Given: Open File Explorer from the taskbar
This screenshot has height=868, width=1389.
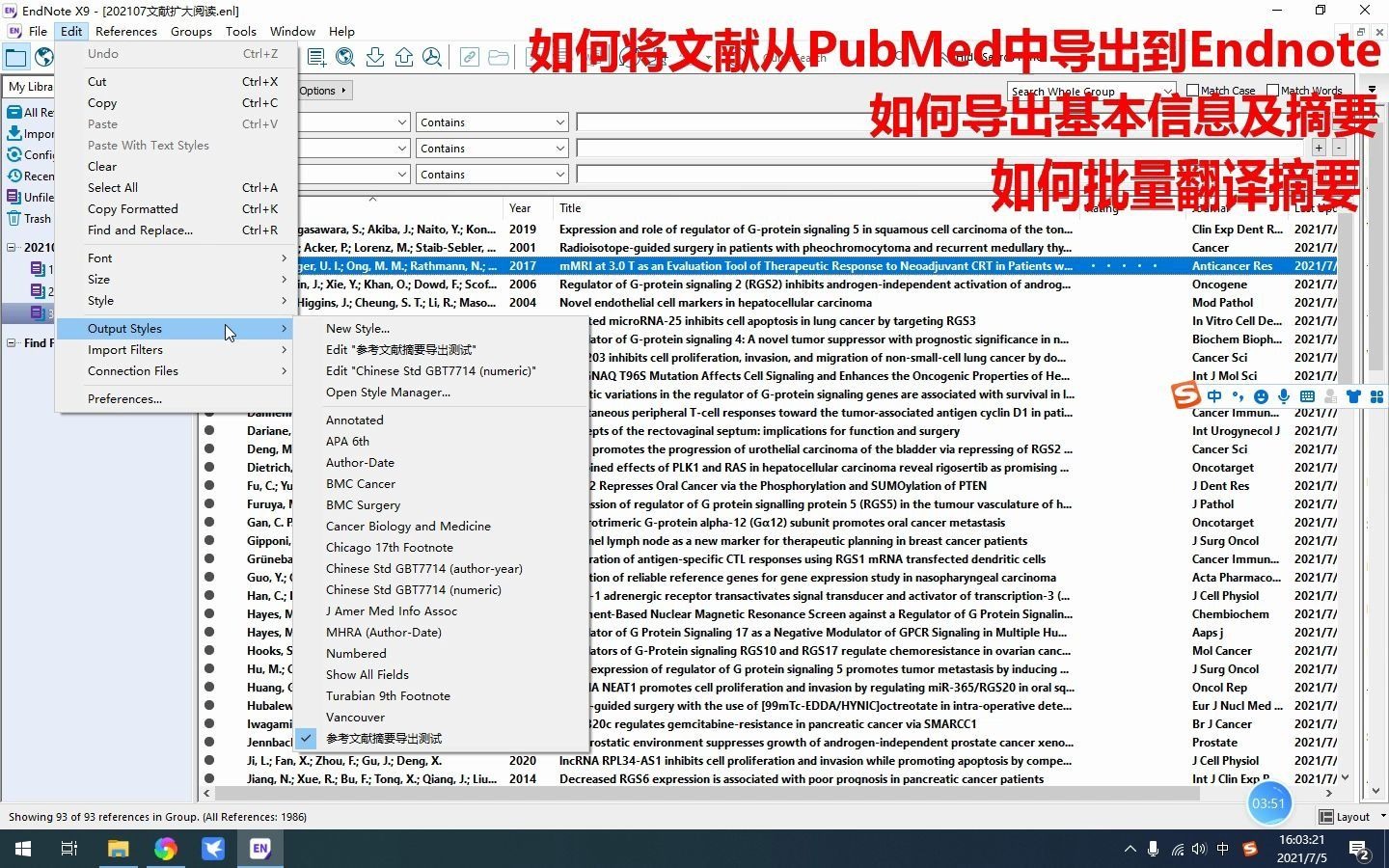Looking at the screenshot, I should pos(118,849).
